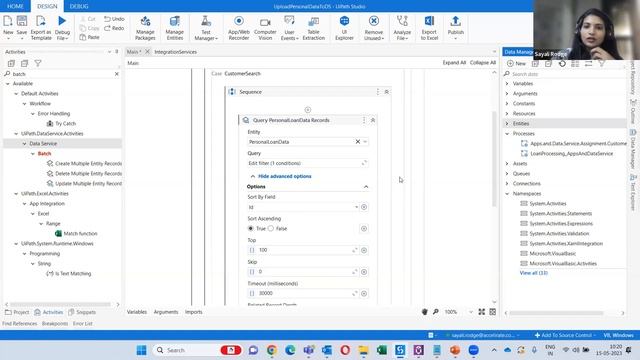Click the Timeout milliseconds input field
This screenshot has width=640, height=360.
[304, 293]
